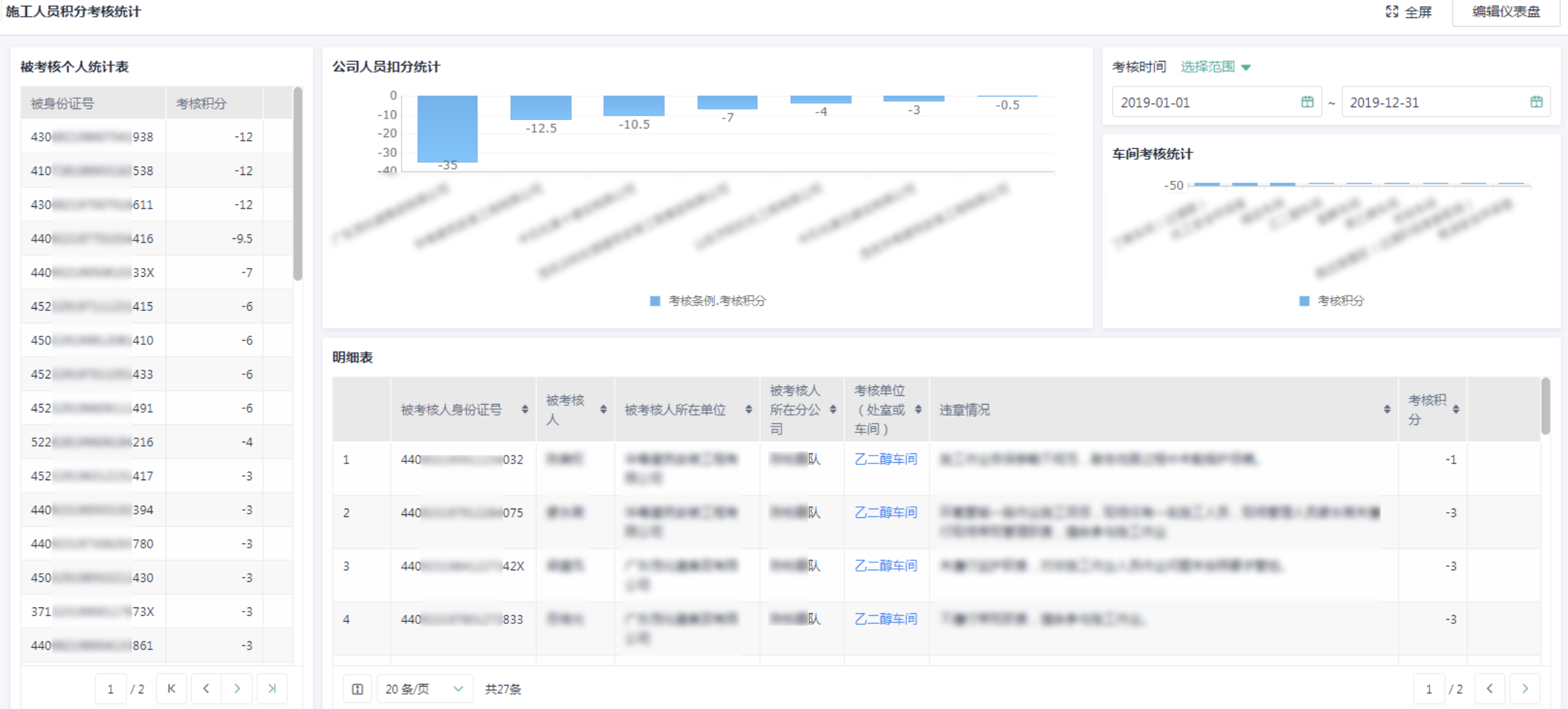Click column settings icon beside 20 条/页

click(x=357, y=689)
